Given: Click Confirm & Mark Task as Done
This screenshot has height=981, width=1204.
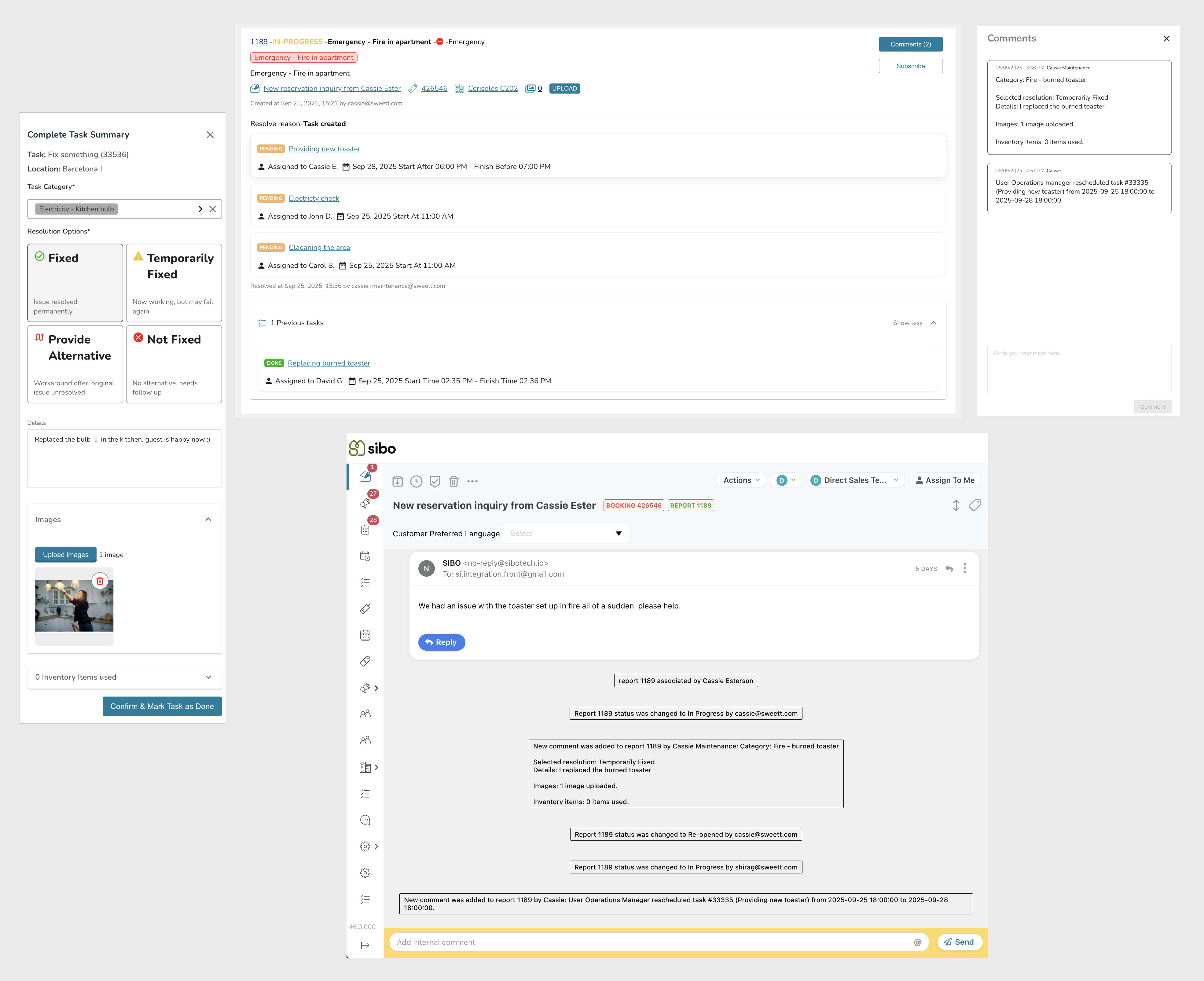Looking at the screenshot, I should (162, 706).
